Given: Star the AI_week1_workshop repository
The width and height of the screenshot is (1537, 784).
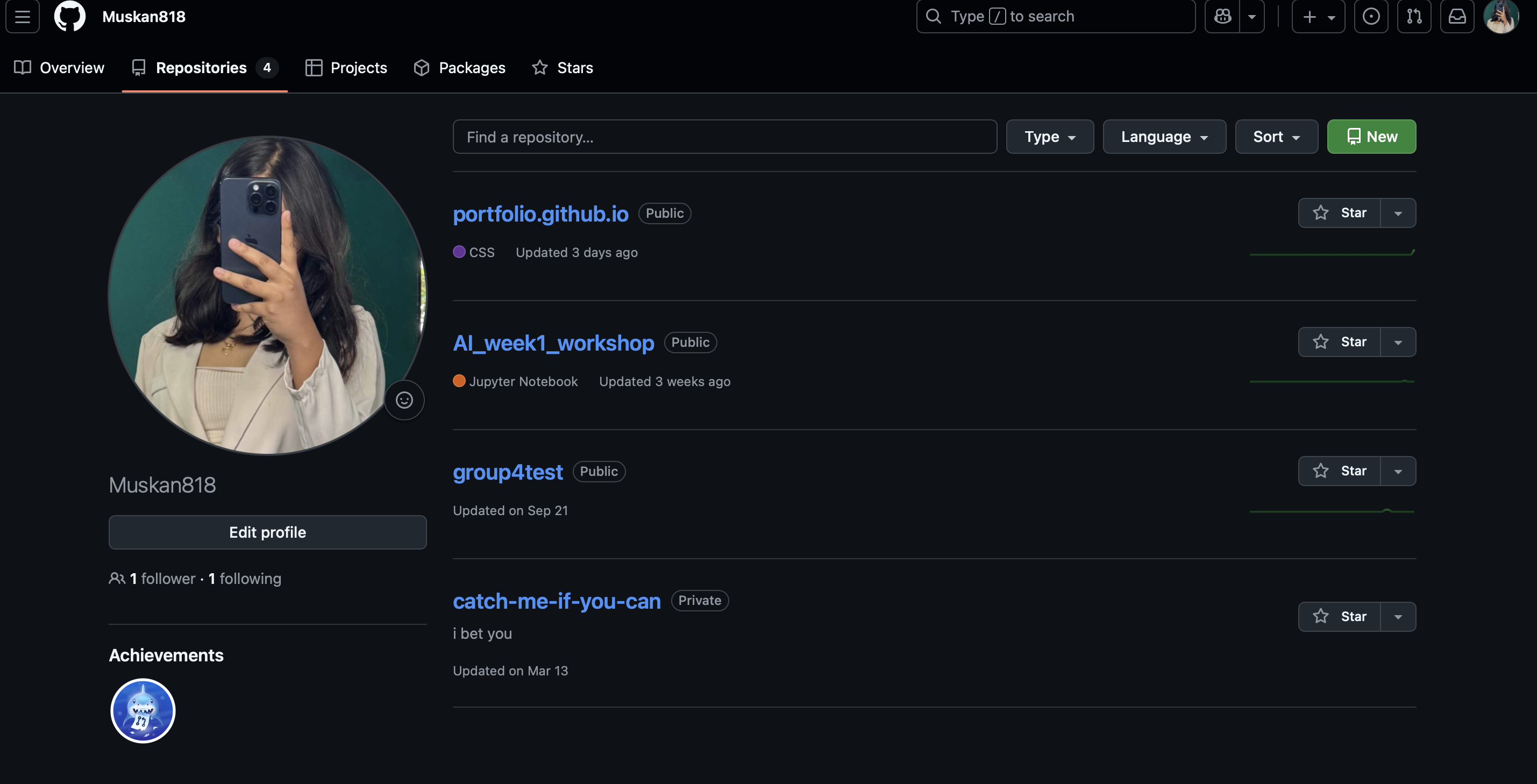Looking at the screenshot, I should (x=1339, y=342).
